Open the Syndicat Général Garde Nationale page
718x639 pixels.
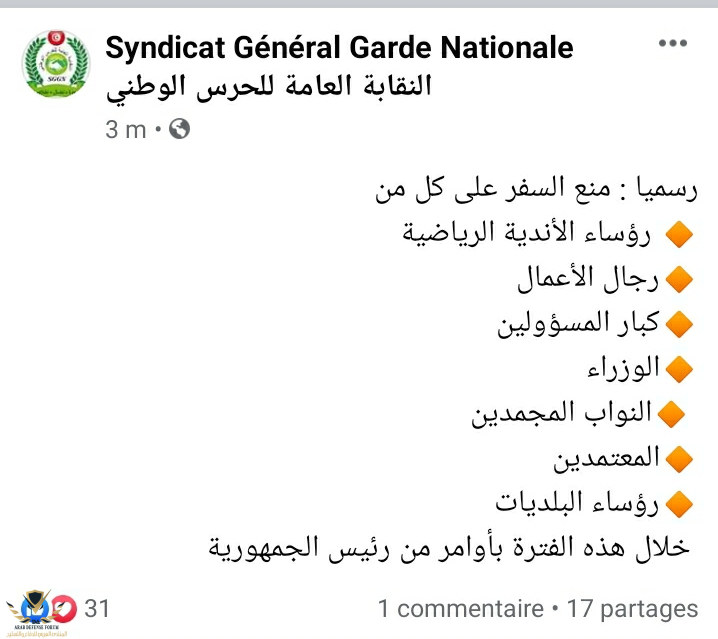(339, 48)
